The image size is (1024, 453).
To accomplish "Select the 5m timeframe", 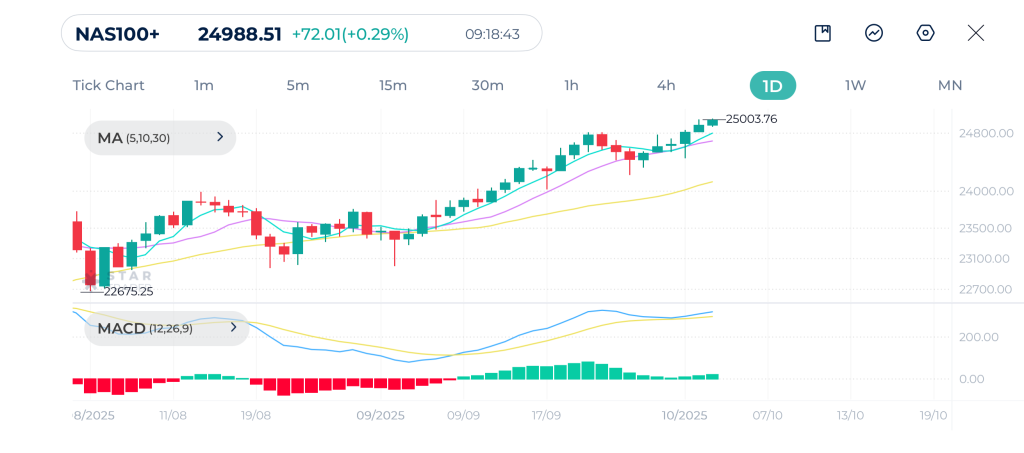I will pos(298,85).
